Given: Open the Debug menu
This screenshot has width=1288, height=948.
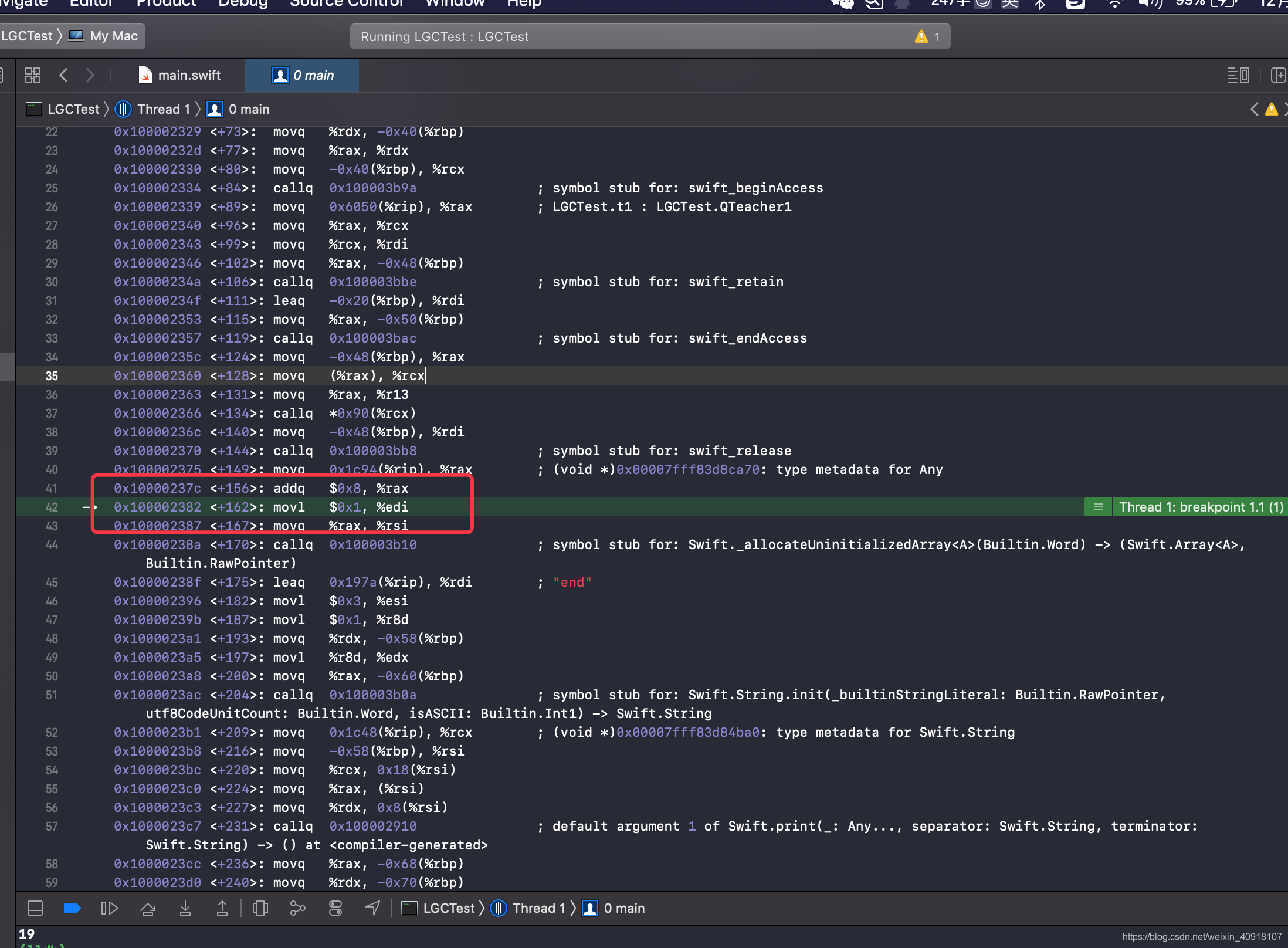Looking at the screenshot, I should coord(243,4).
